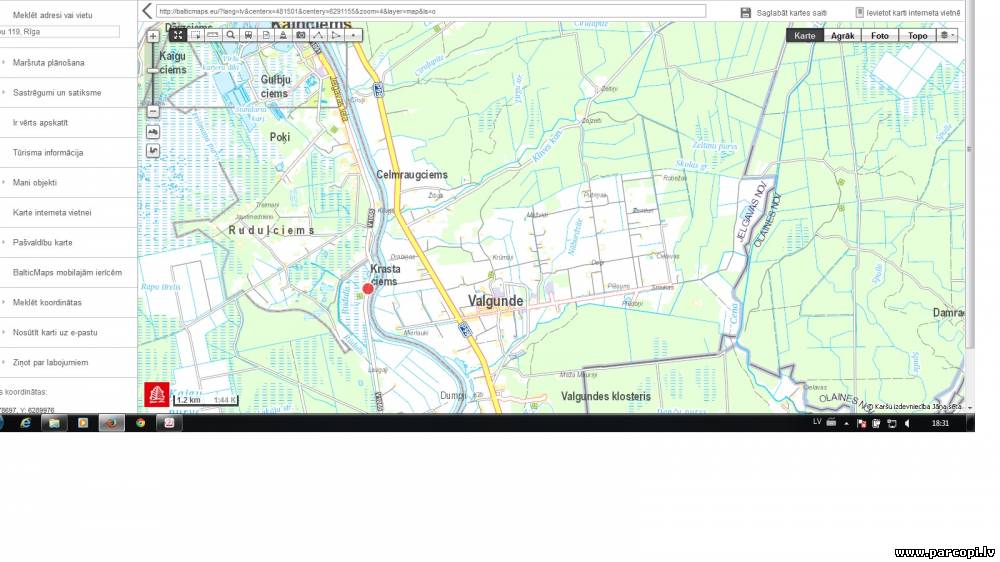Open Firefox from taskbar

111,423
